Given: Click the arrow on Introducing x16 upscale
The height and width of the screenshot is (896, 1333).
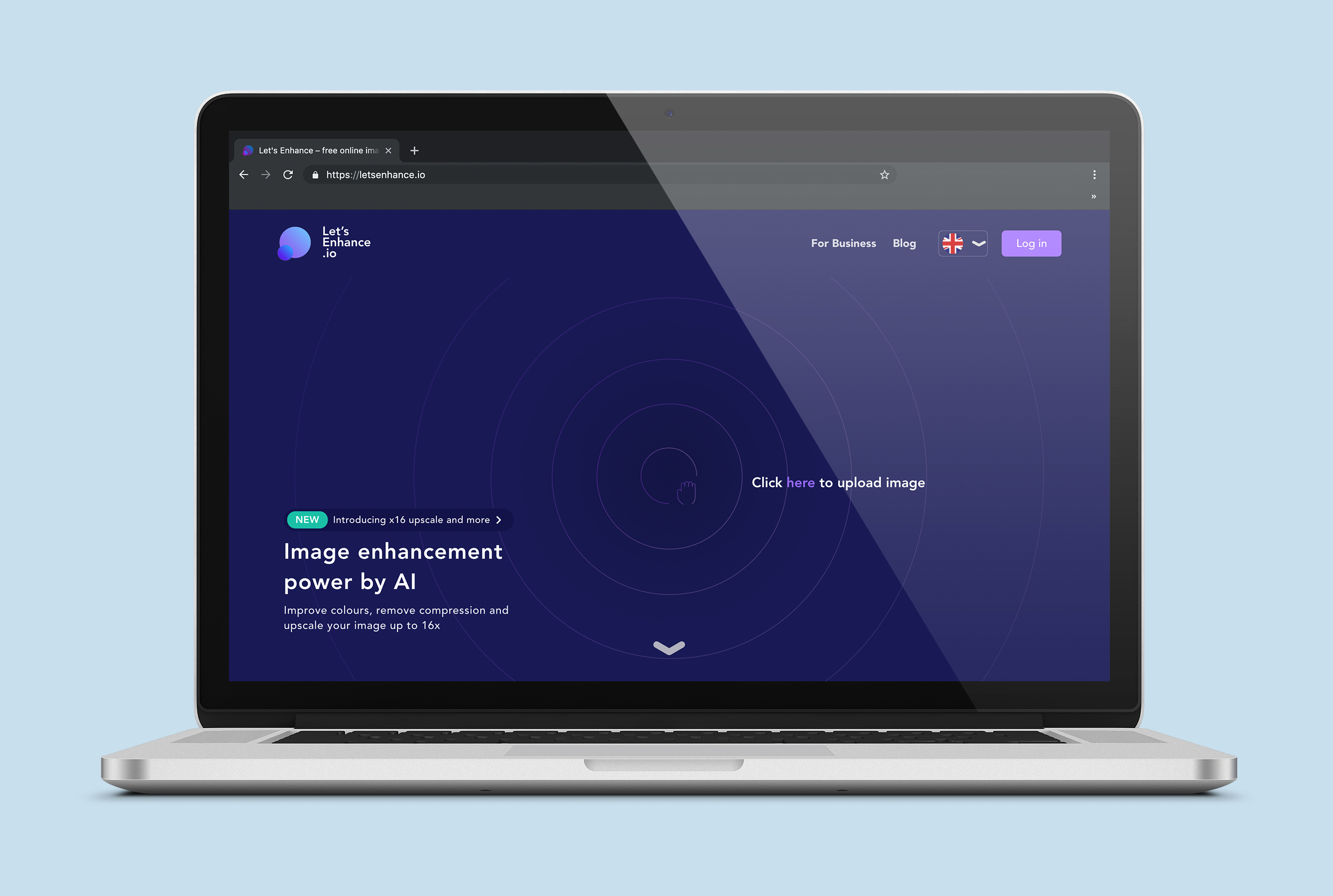Looking at the screenshot, I should coord(500,519).
